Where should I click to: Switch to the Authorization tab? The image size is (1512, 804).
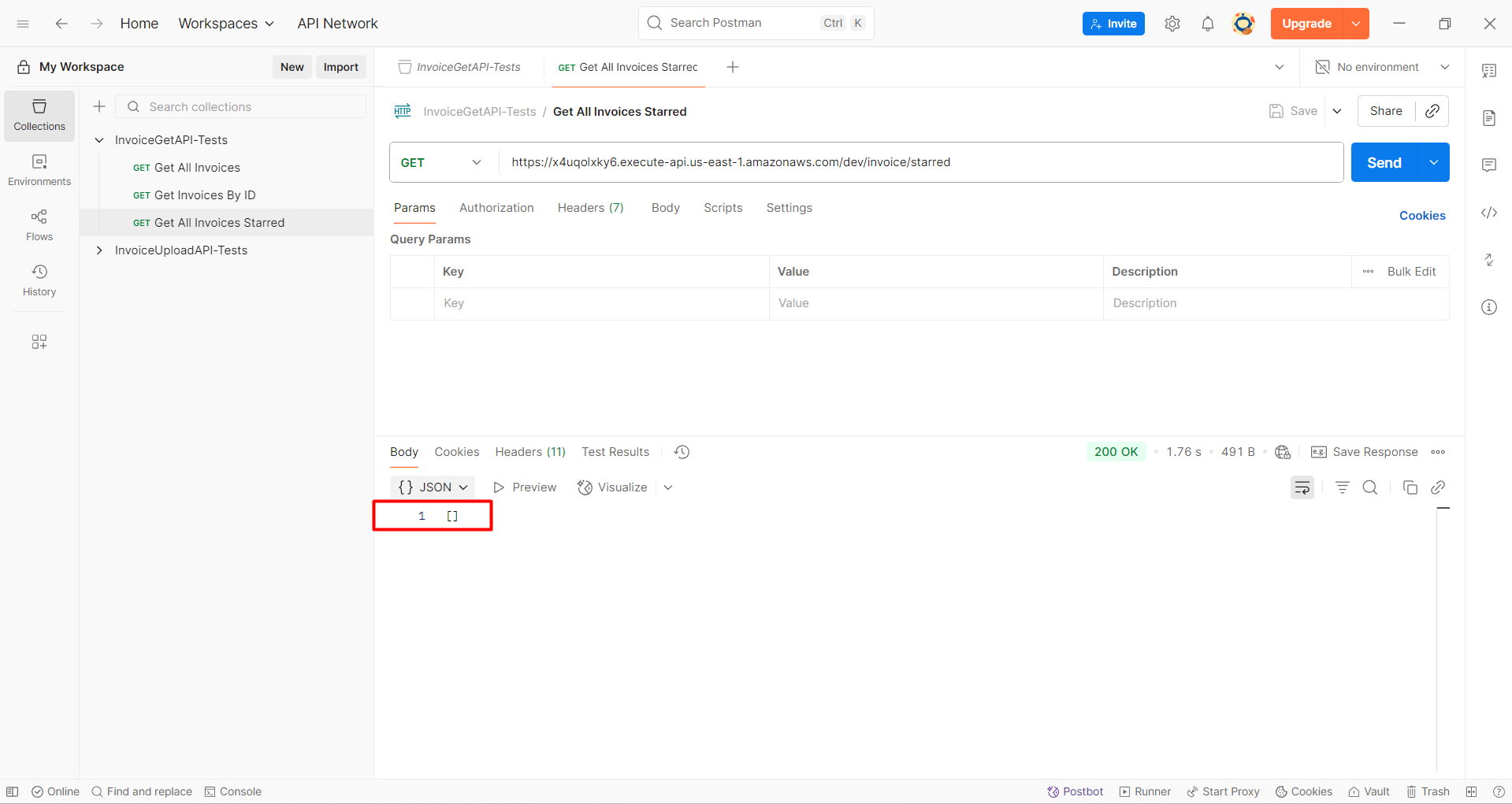click(496, 207)
